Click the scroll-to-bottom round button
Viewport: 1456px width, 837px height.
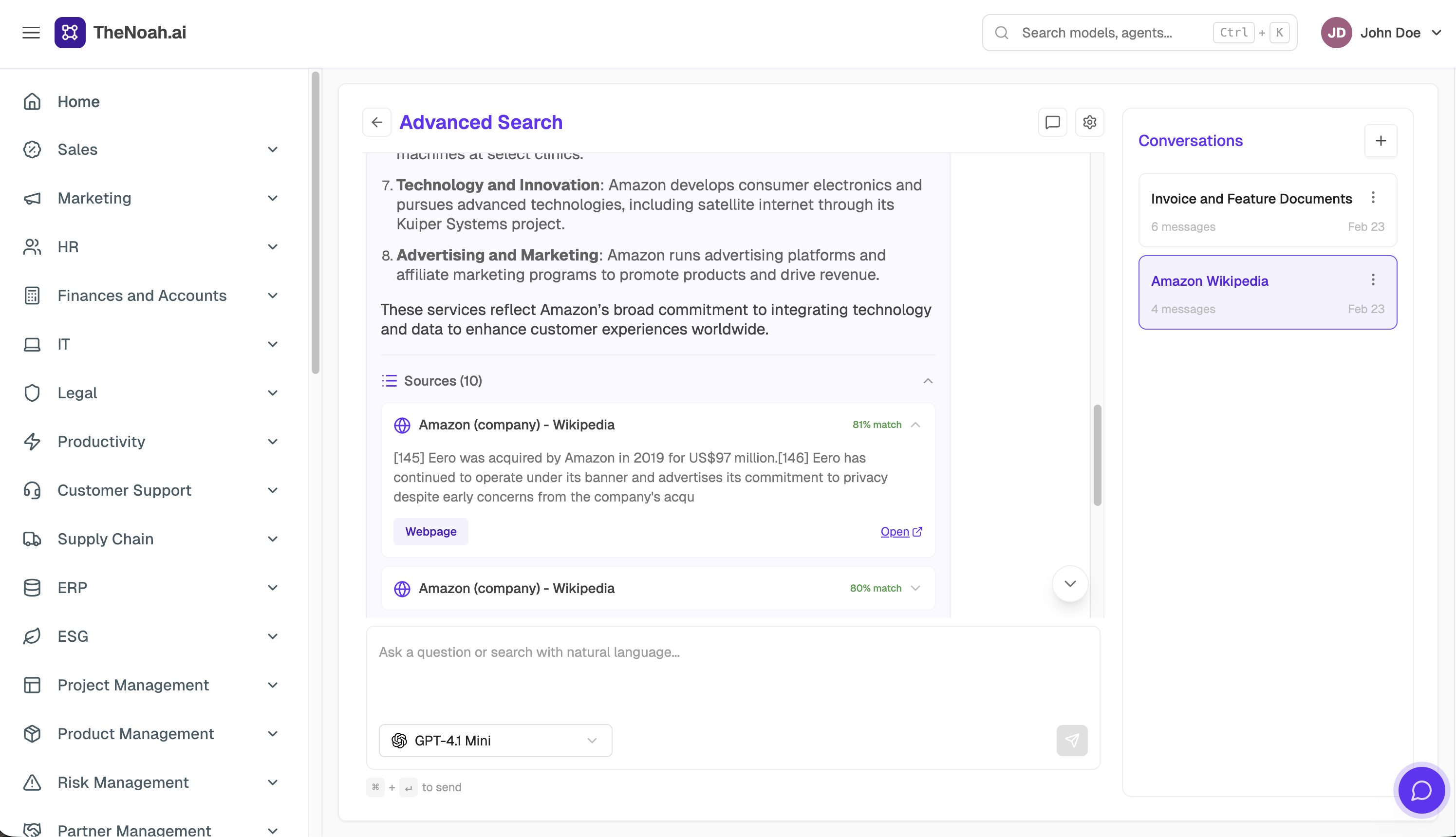pos(1070,584)
